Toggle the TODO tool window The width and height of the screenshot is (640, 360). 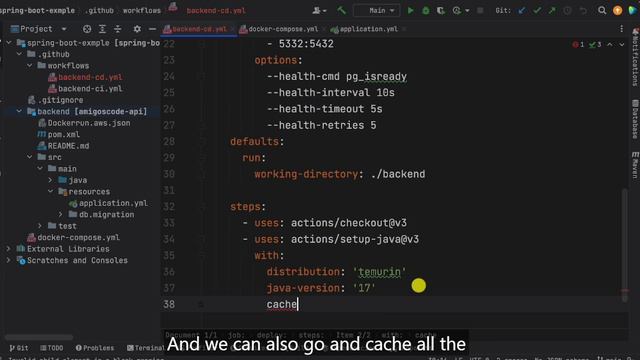click(52, 348)
